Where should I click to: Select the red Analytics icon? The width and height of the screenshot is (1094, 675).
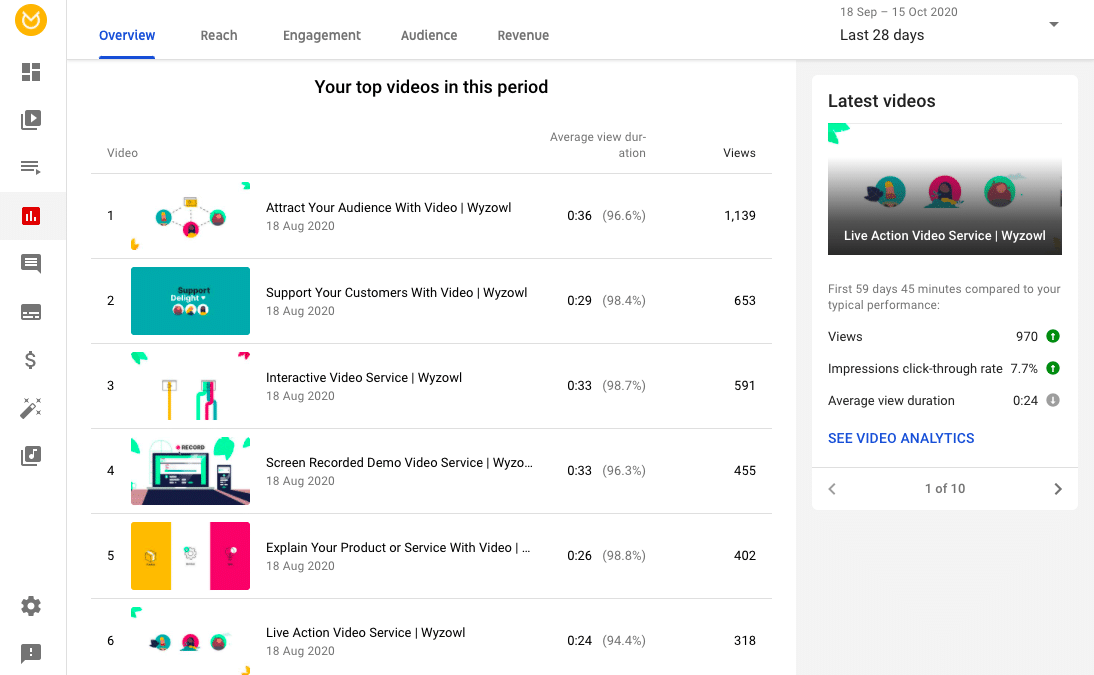[x=31, y=216]
